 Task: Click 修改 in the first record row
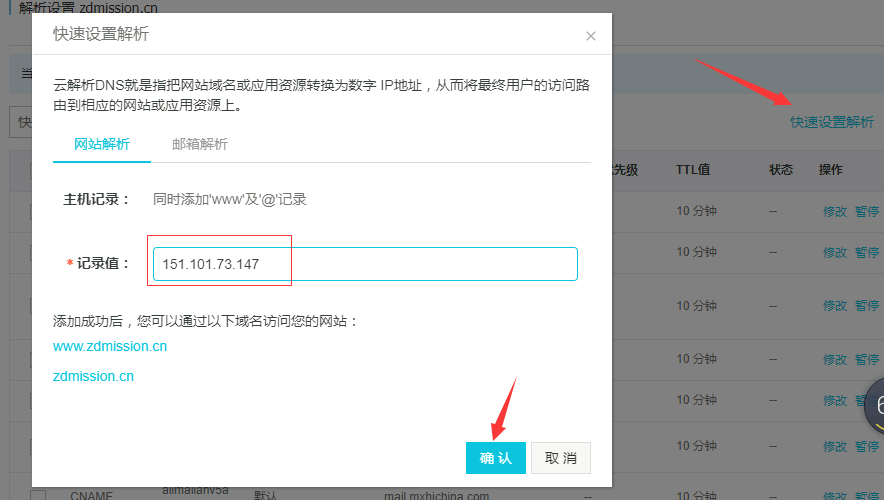point(835,211)
